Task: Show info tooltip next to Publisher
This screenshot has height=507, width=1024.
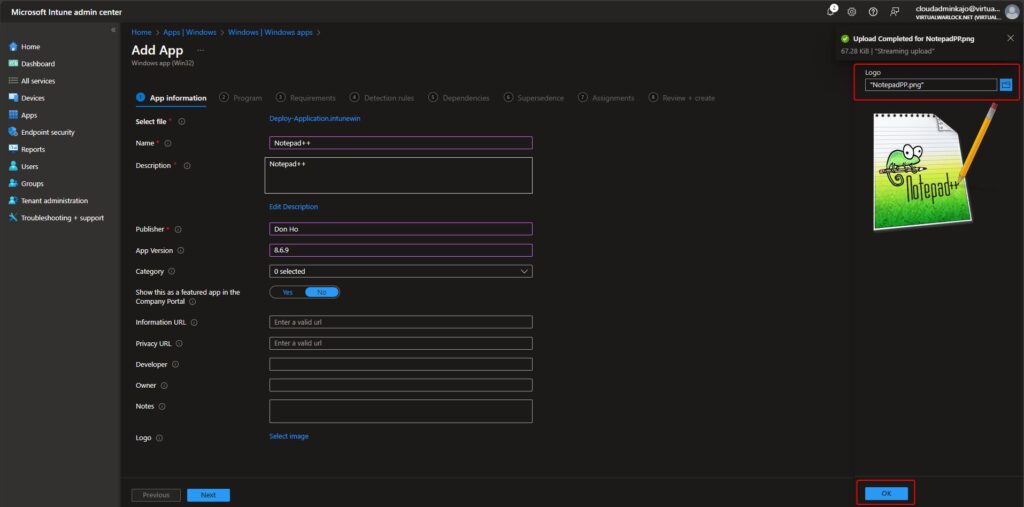Action: click(178, 229)
